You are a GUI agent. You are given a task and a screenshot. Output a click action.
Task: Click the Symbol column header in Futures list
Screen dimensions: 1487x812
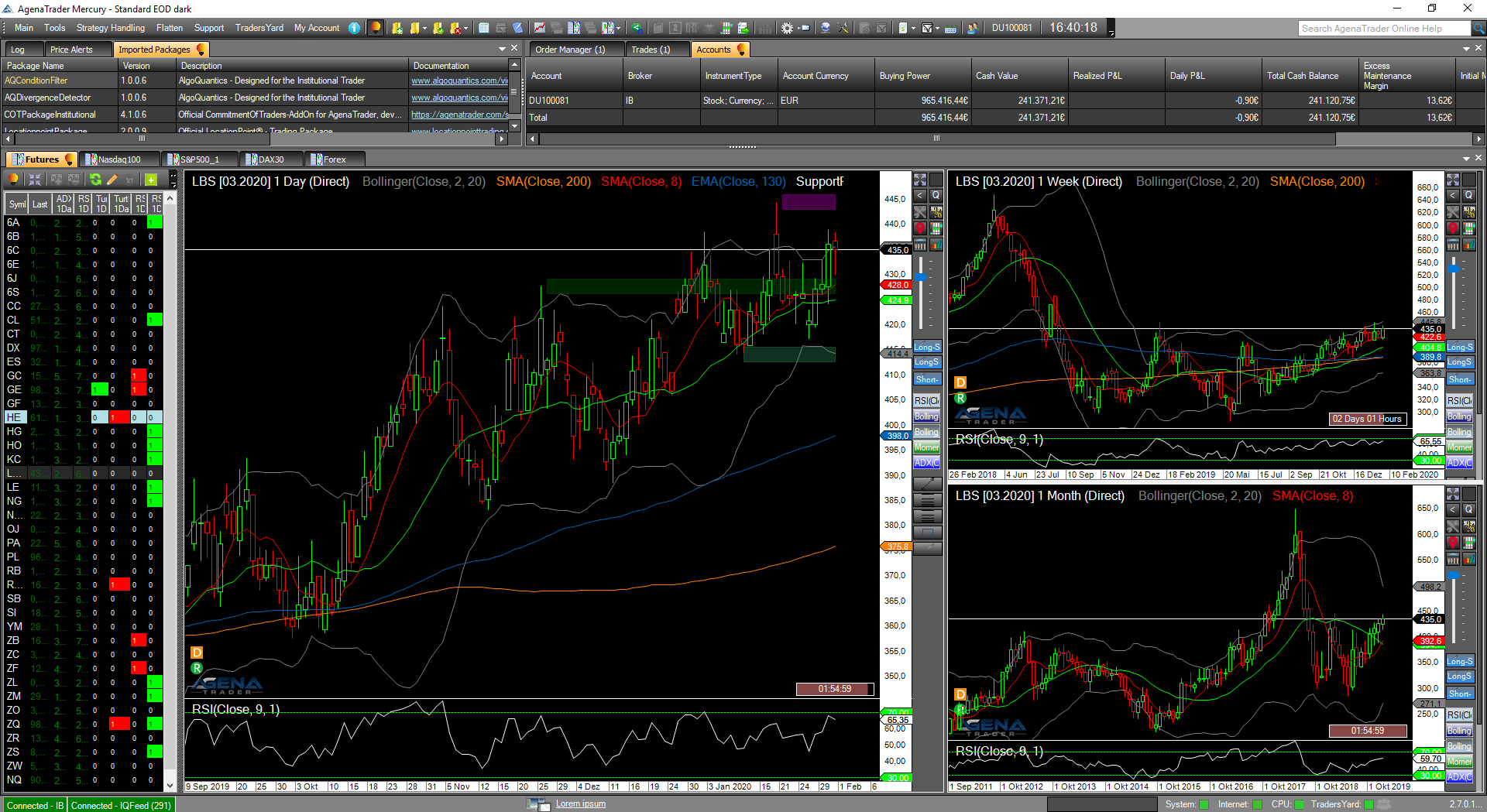17,204
